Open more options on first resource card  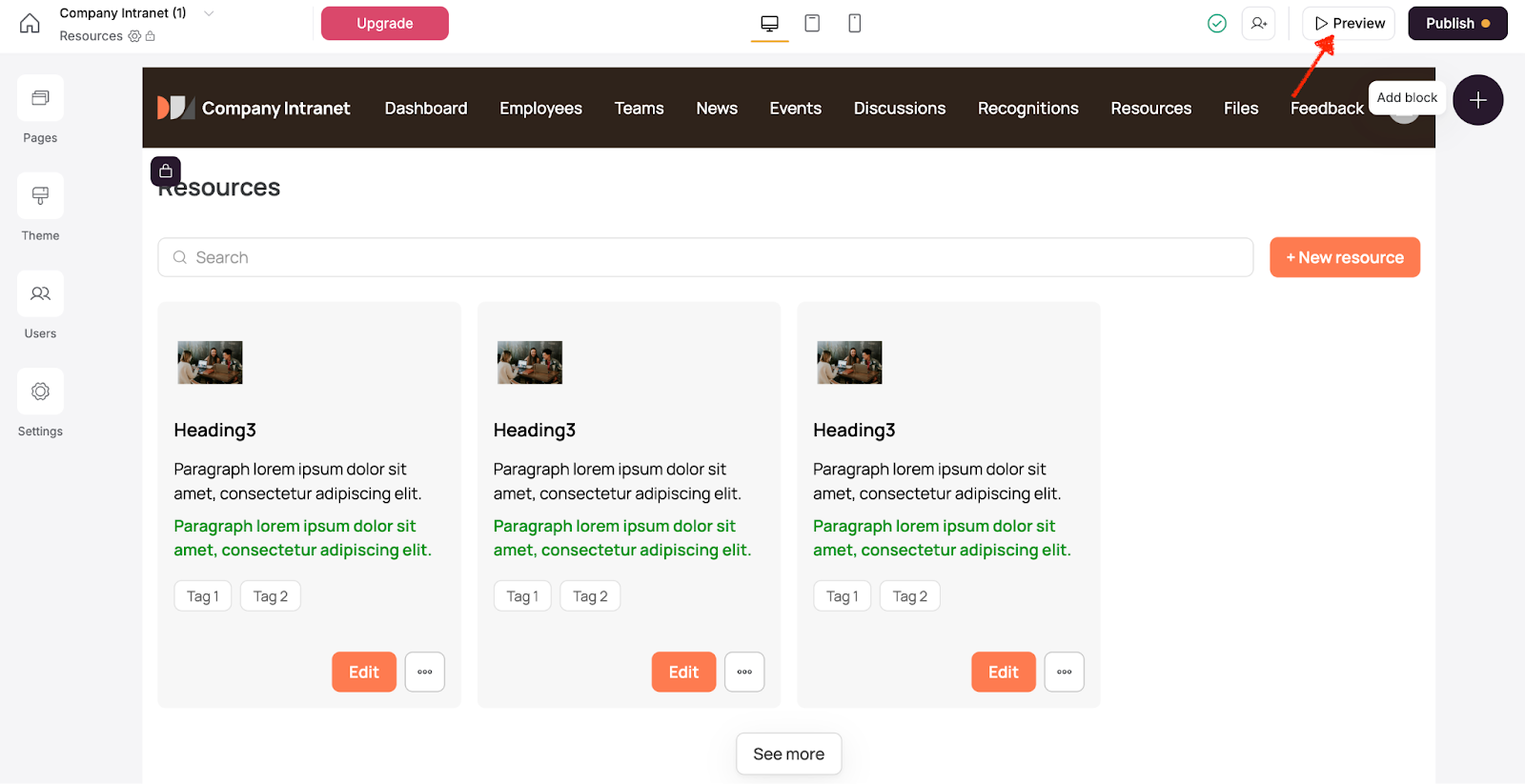click(425, 672)
